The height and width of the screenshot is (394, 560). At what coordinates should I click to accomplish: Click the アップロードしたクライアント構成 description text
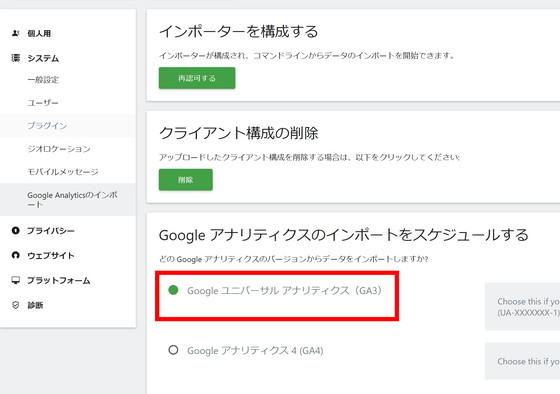[x=309, y=158]
